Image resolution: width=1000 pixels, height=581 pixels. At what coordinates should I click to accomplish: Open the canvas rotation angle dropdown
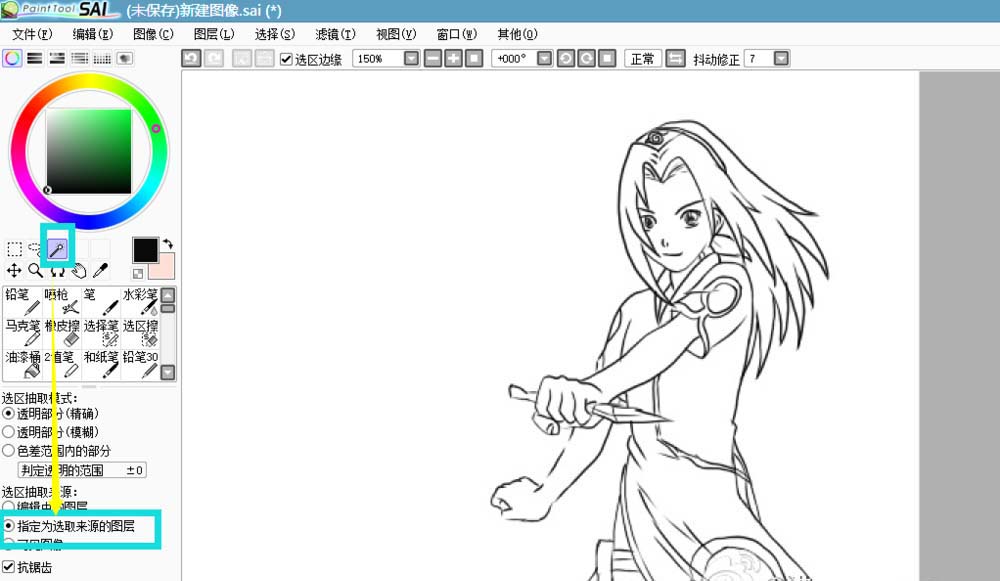(x=544, y=58)
